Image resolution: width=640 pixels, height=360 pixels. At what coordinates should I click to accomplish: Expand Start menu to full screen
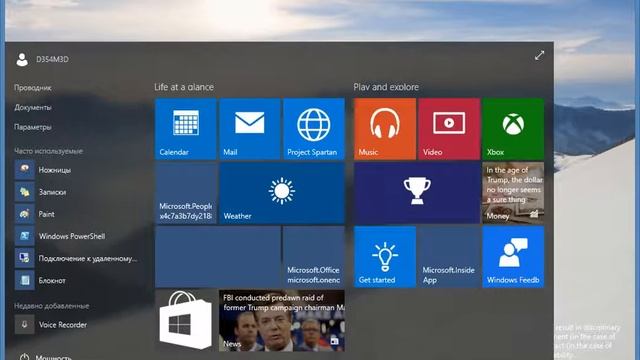pos(540,56)
